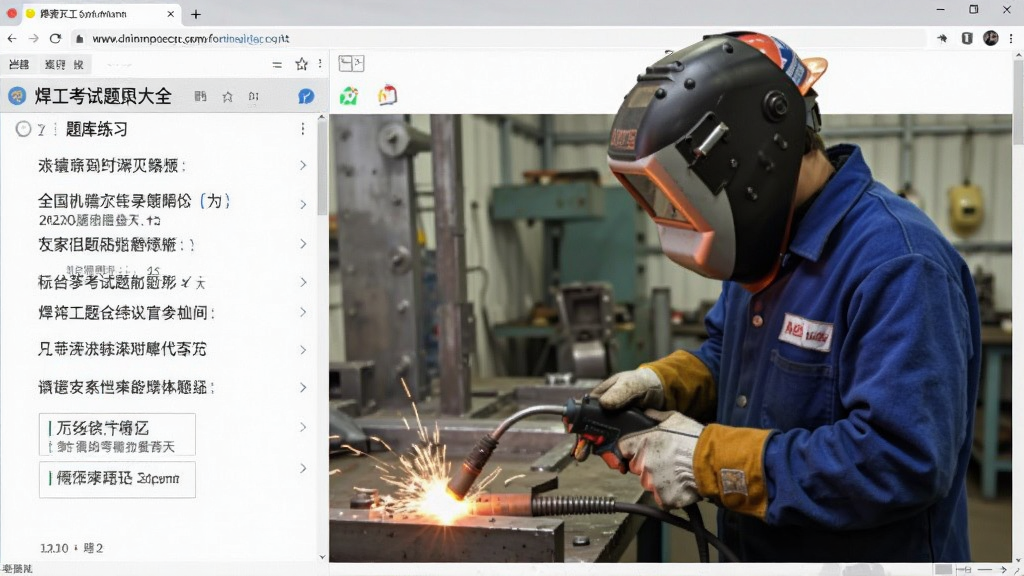Image resolution: width=1024 pixels, height=576 pixels.
Task: Switch to the second, highlighted sidebar tab
Action: point(64,64)
